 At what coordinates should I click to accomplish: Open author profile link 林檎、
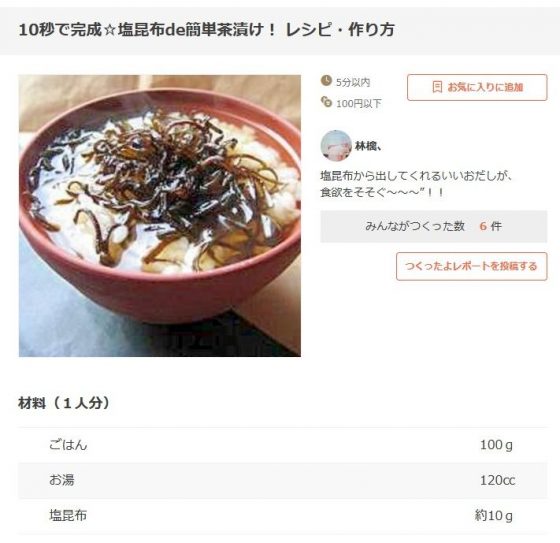coord(368,146)
